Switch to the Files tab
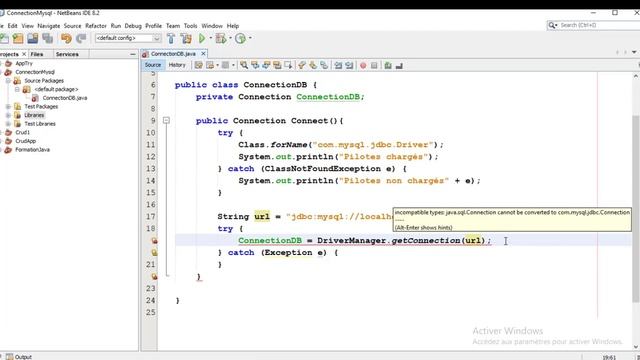Screen dimensions: 640x360 pos(37,54)
